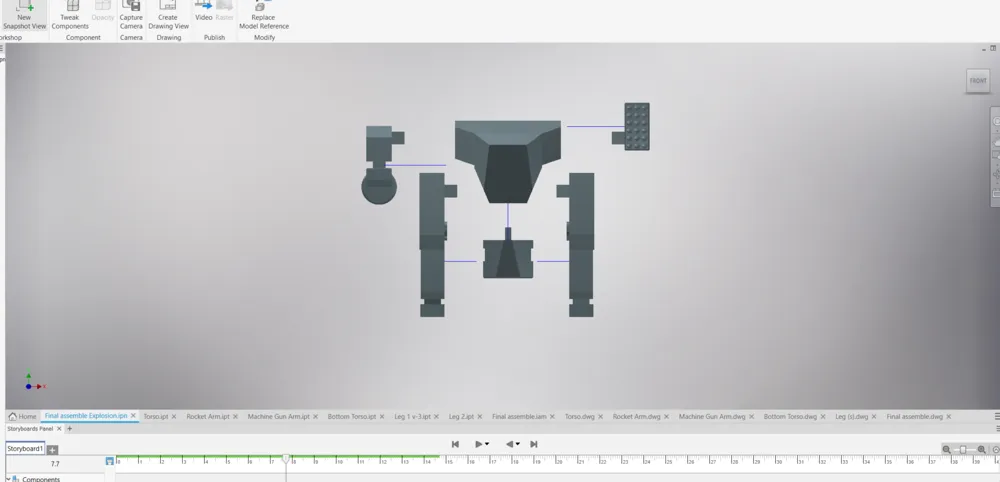Close the Rocket Arm.ipt tab
The height and width of the screenshot is (482, 1000).
click(235, 416)
